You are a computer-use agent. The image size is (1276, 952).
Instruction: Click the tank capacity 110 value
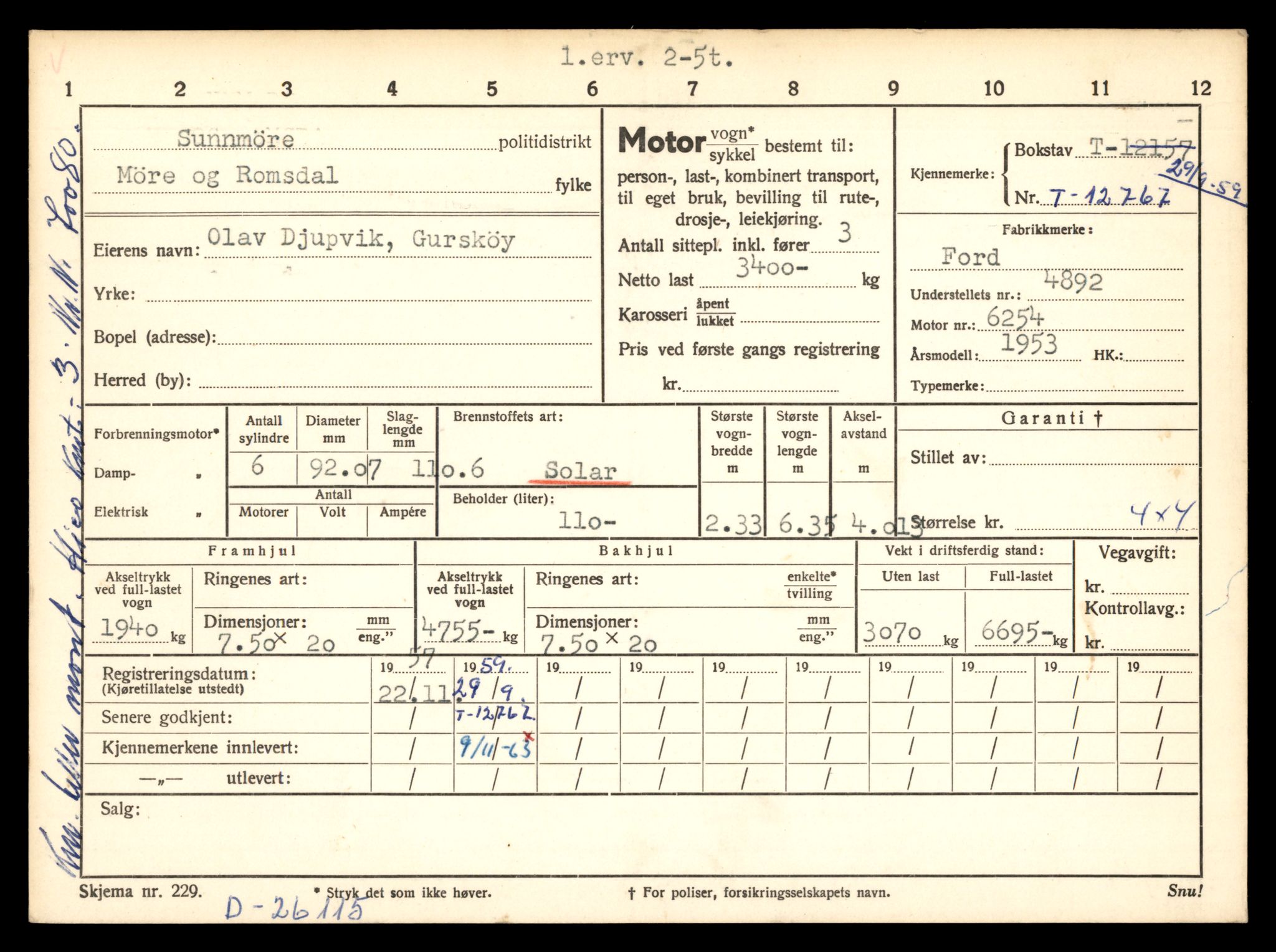tap(586, 521)
